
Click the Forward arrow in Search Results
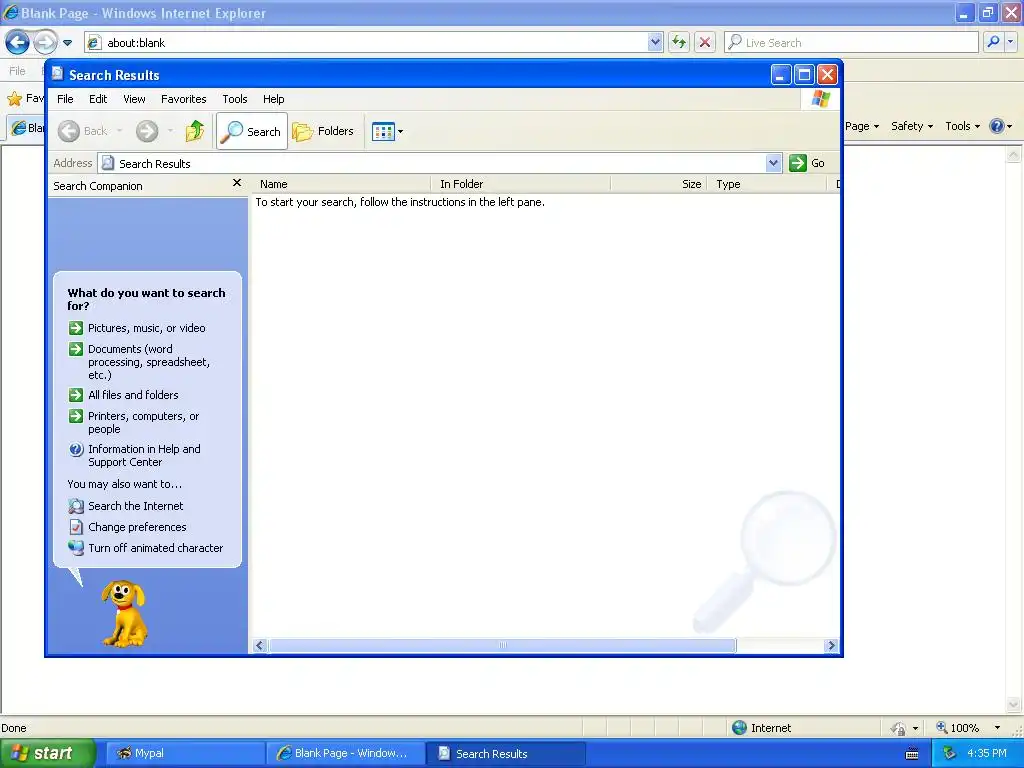click(147, 131)
